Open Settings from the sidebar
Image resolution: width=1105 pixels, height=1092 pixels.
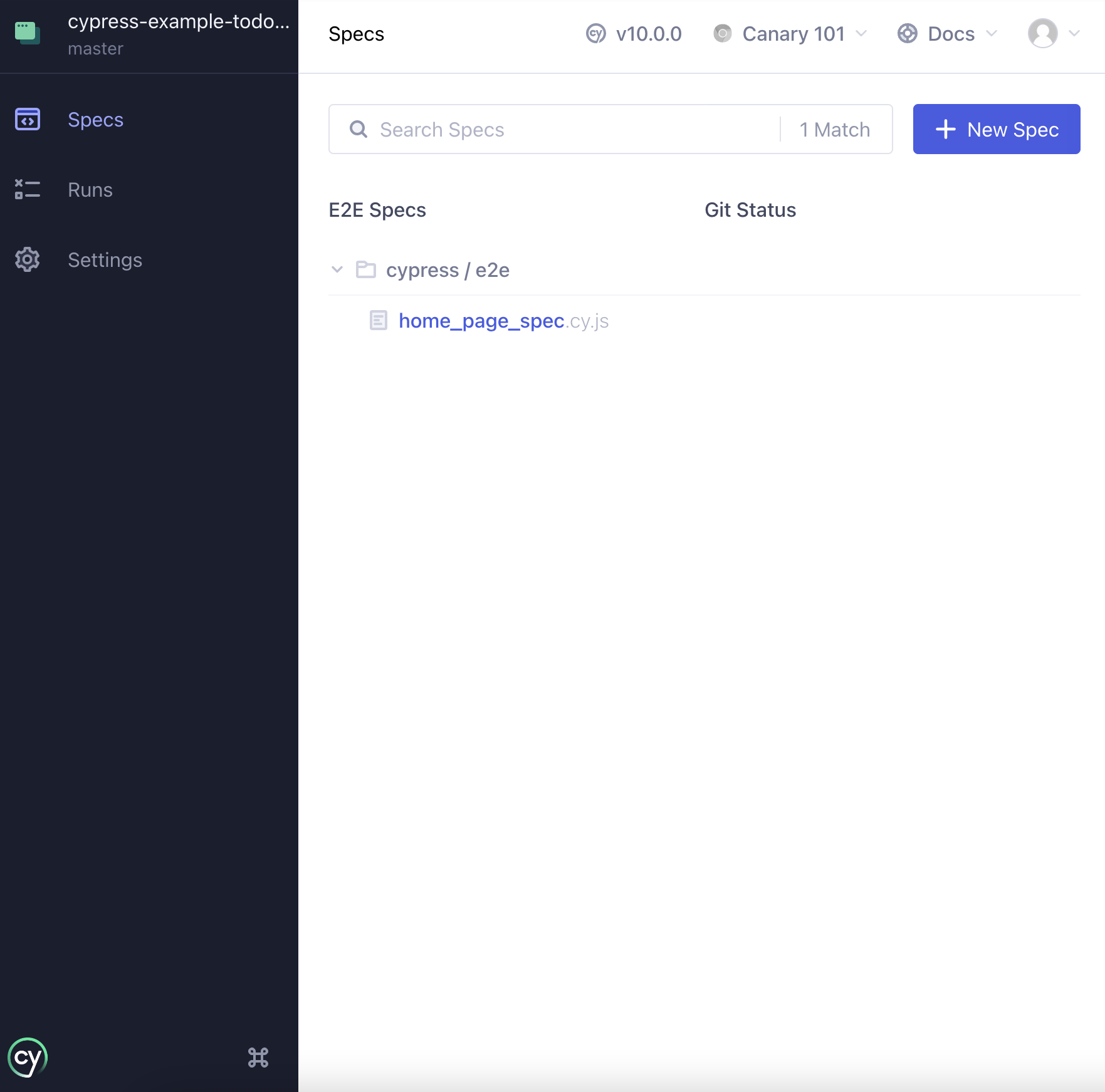pos(26,259)
